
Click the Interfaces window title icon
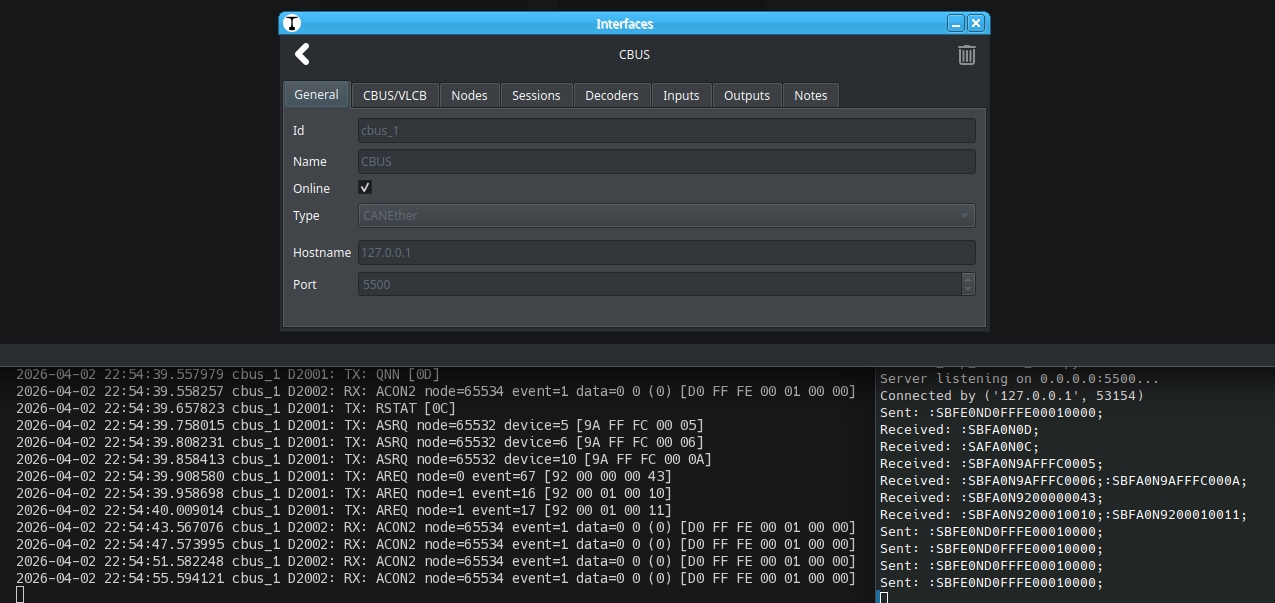pyautogui.click(x=292, y=24)
